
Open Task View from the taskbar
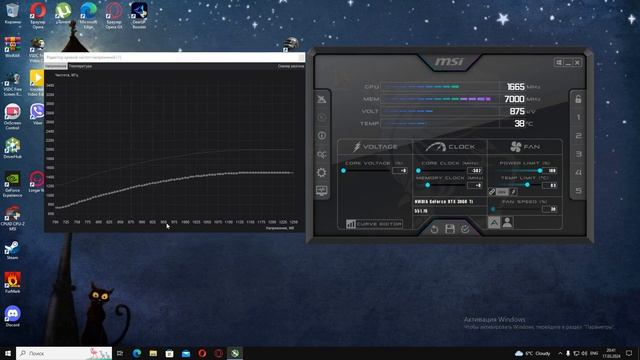click(120, 353)
